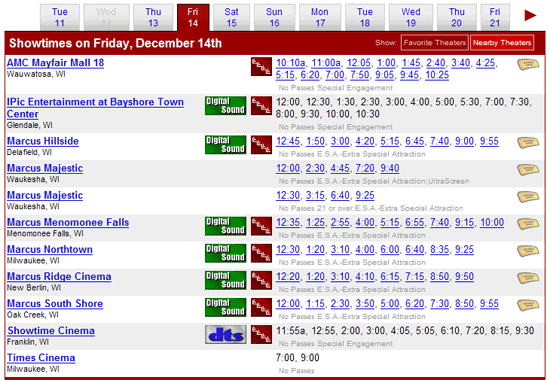This screenshot has width=550, height=380.
Task: Buy tickets using the Marcus Hillside ticket icon
Action: [x=528, y=142]
